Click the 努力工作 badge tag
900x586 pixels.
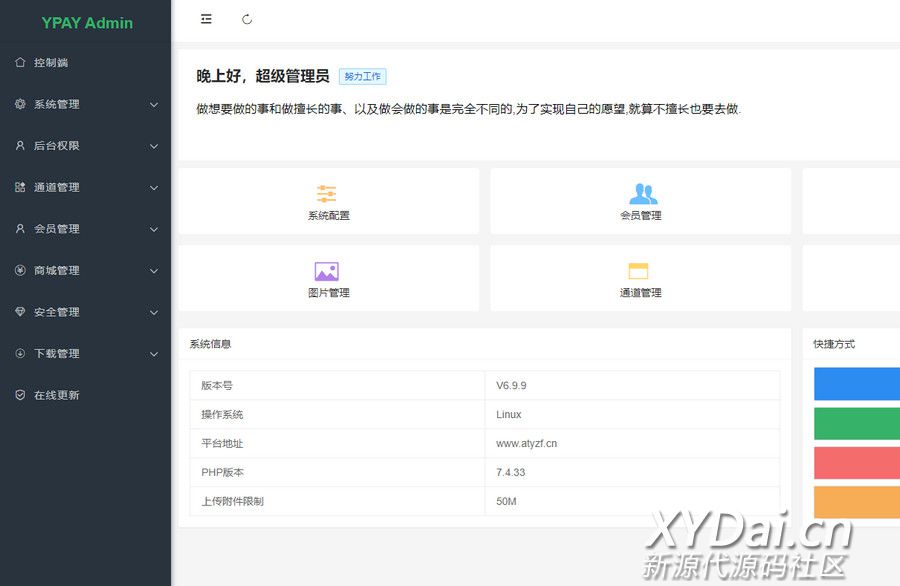pos(362,76)
